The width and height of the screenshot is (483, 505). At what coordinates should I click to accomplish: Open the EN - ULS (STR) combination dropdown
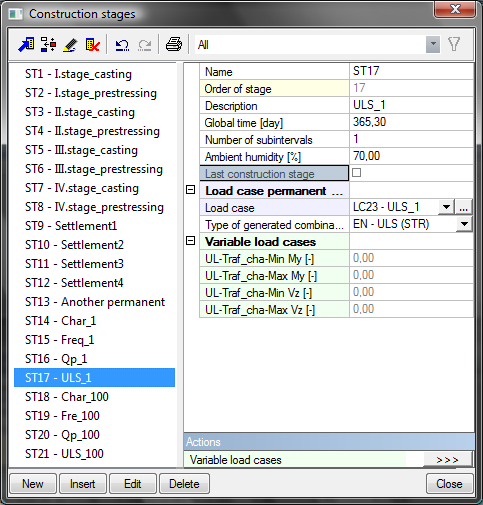pos(464,224)
